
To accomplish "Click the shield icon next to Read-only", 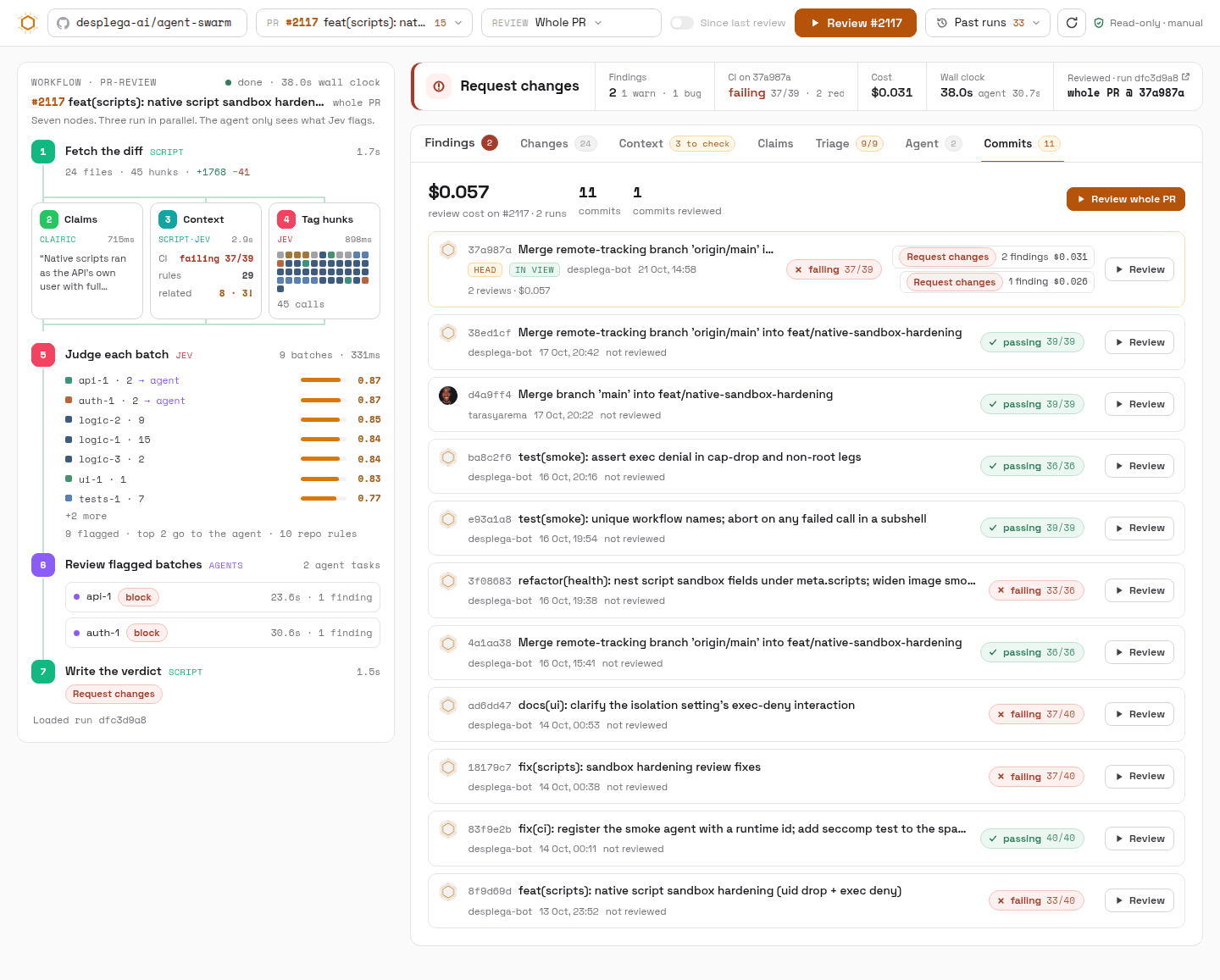I will [1099, 23].
